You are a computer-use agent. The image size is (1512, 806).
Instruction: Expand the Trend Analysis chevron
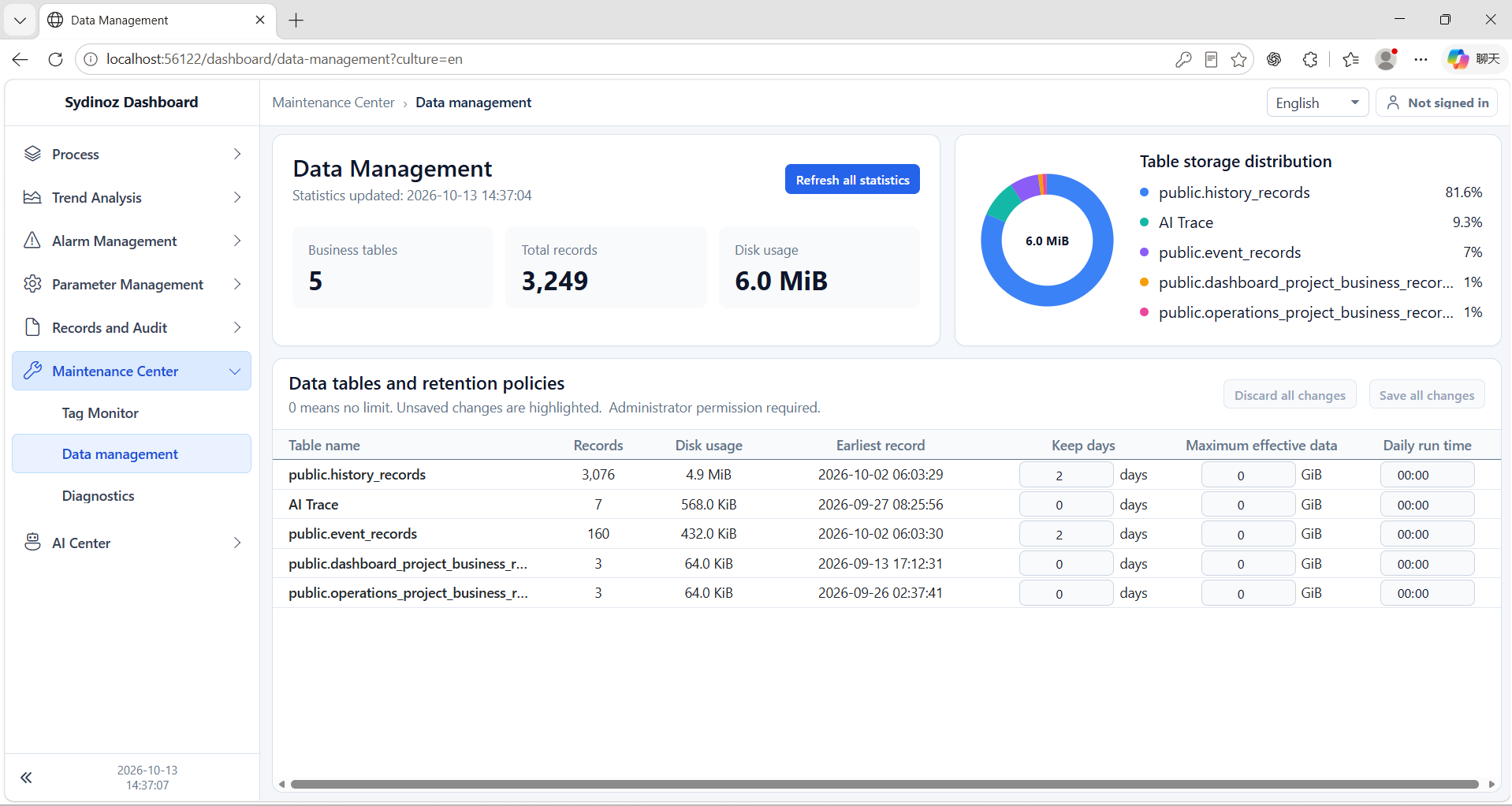237,197
